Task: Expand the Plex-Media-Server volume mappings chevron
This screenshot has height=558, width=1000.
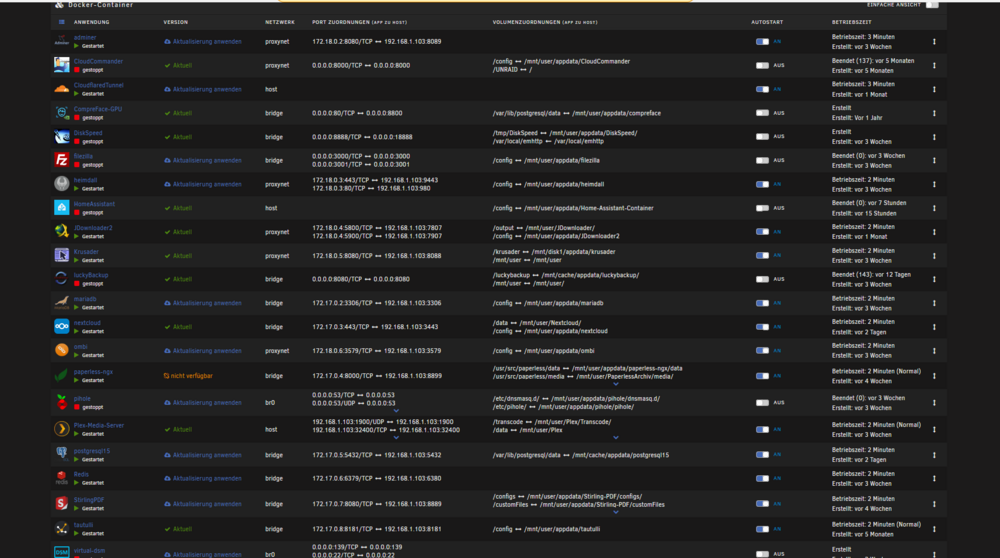Action: point(615,437)
